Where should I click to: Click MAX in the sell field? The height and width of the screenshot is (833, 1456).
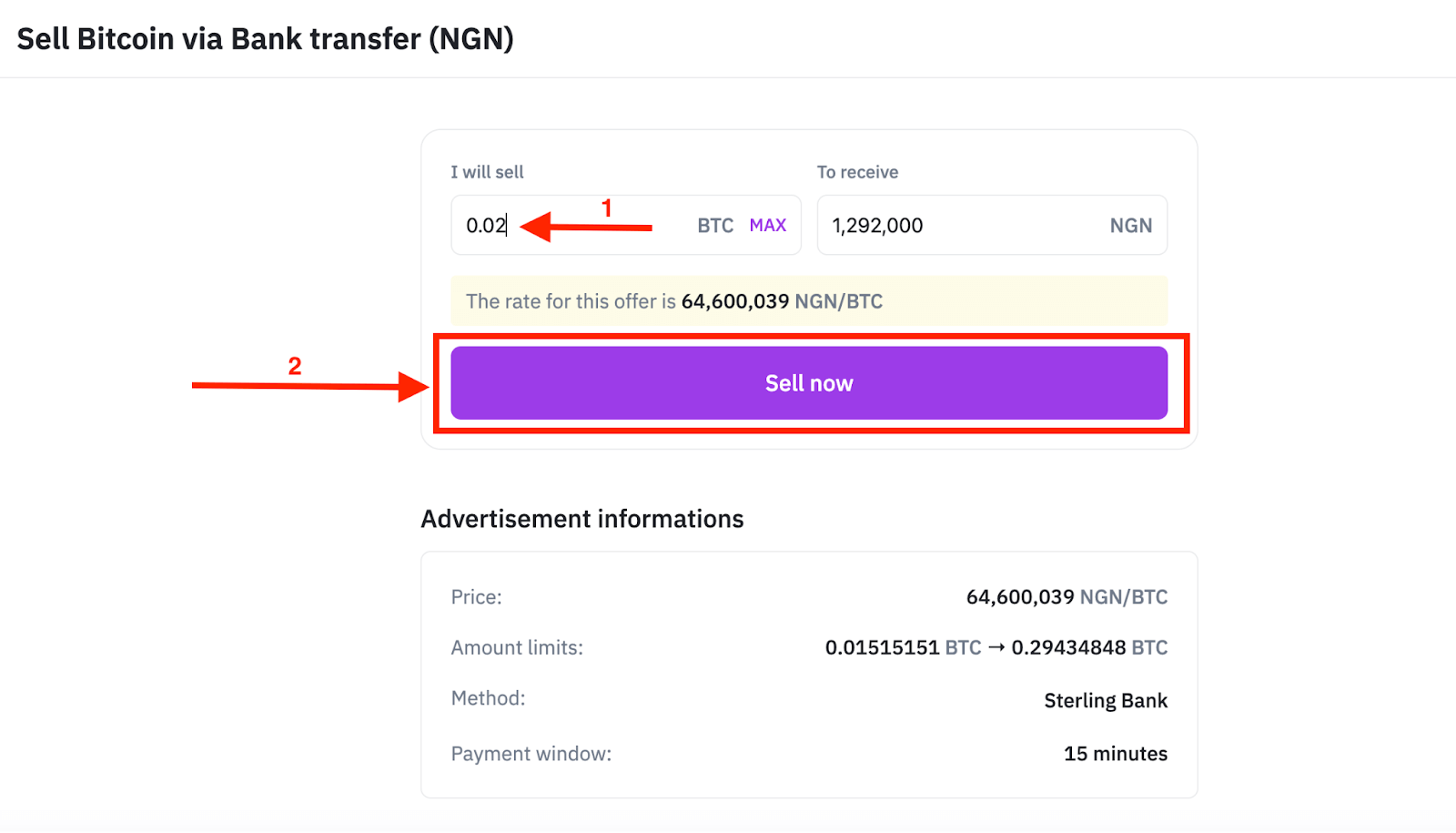pyautogui.click(x=767, y=226)
